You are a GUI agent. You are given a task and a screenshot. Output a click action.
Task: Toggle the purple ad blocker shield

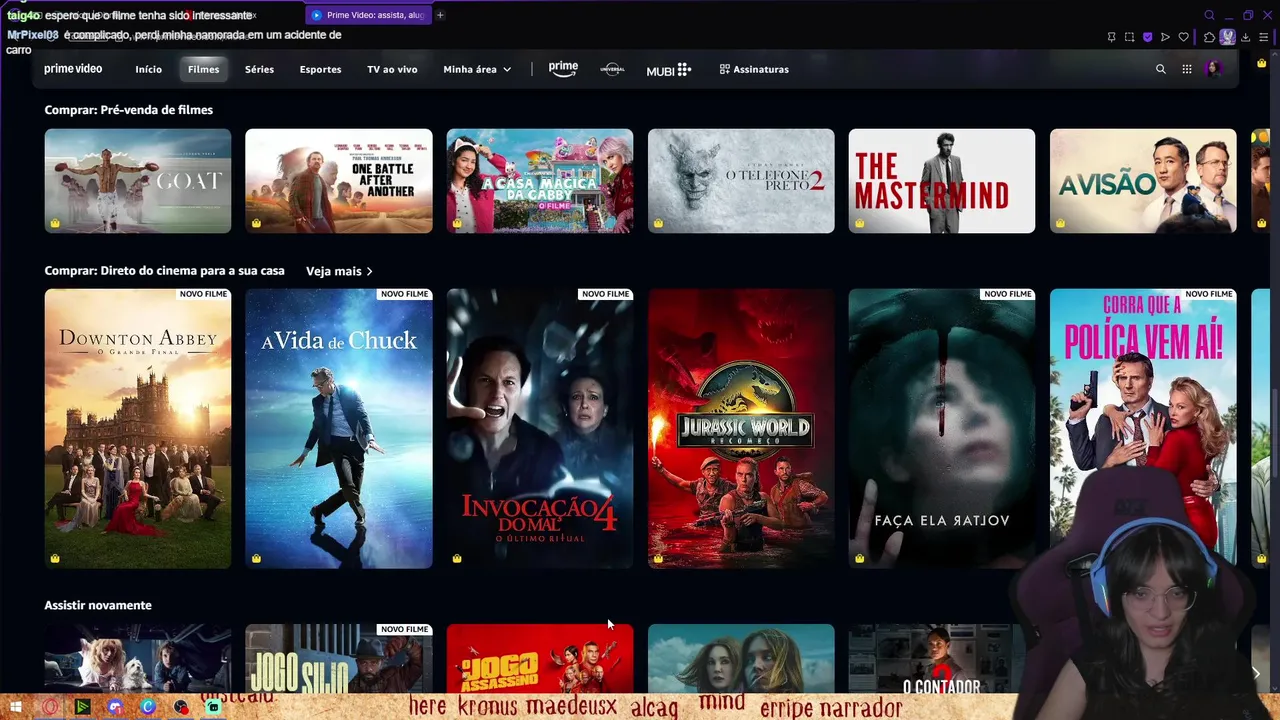(1147, 37)
